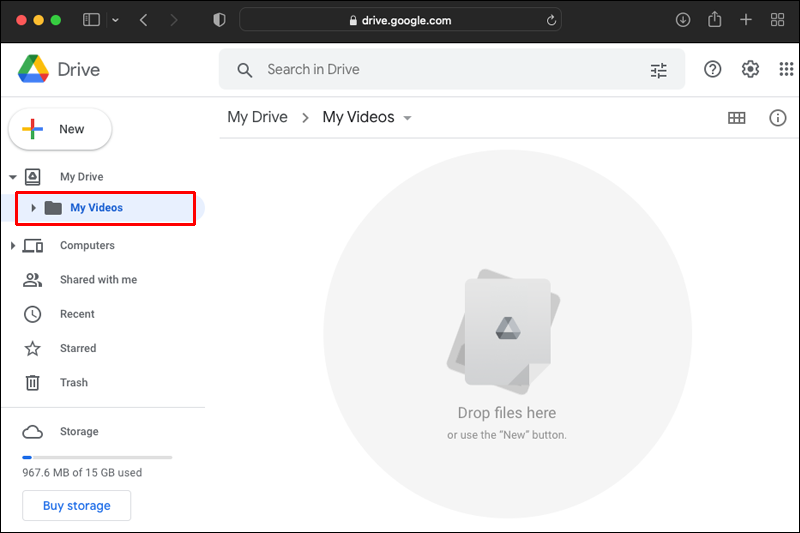
Task: Open Starred items
Action: 78,348
